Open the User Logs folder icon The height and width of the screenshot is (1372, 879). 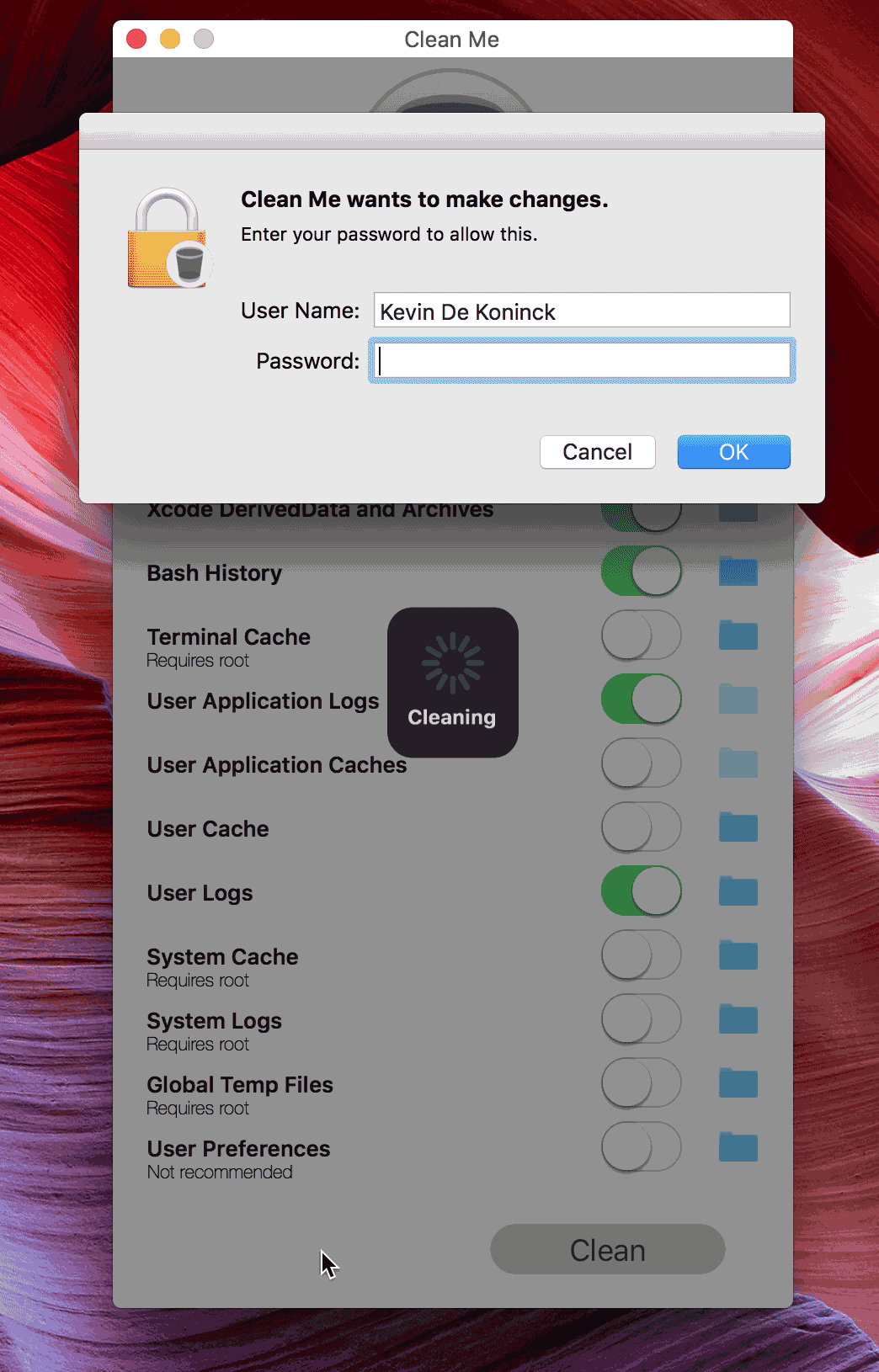tap(738, 891)
